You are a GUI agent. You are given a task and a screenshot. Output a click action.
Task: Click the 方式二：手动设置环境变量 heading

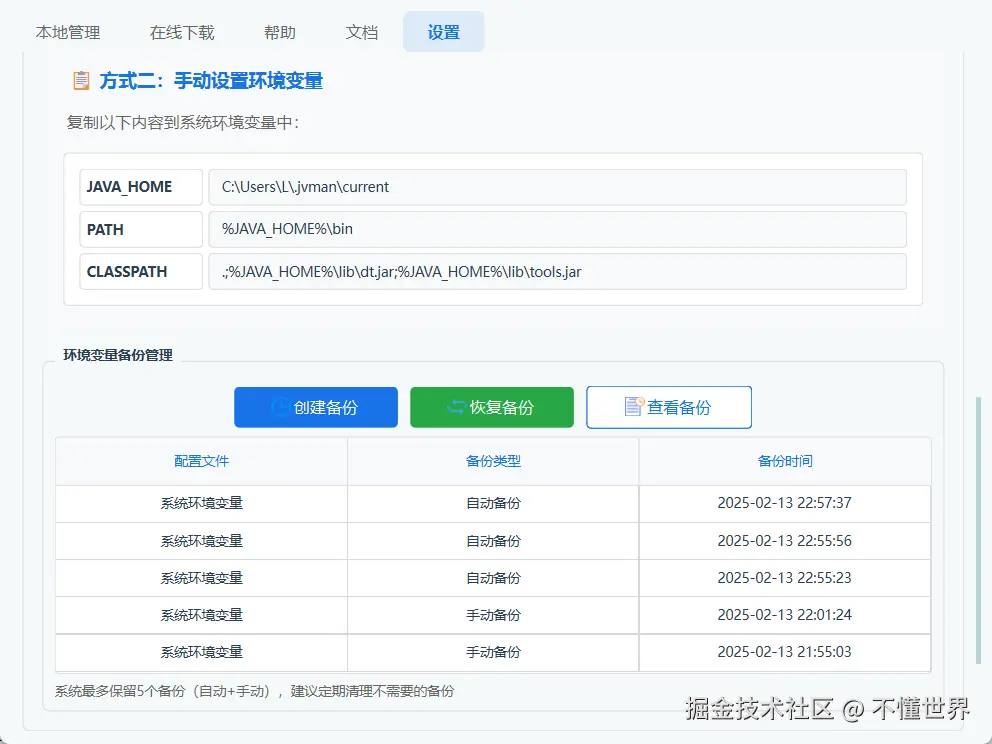(x=211, y=81)
